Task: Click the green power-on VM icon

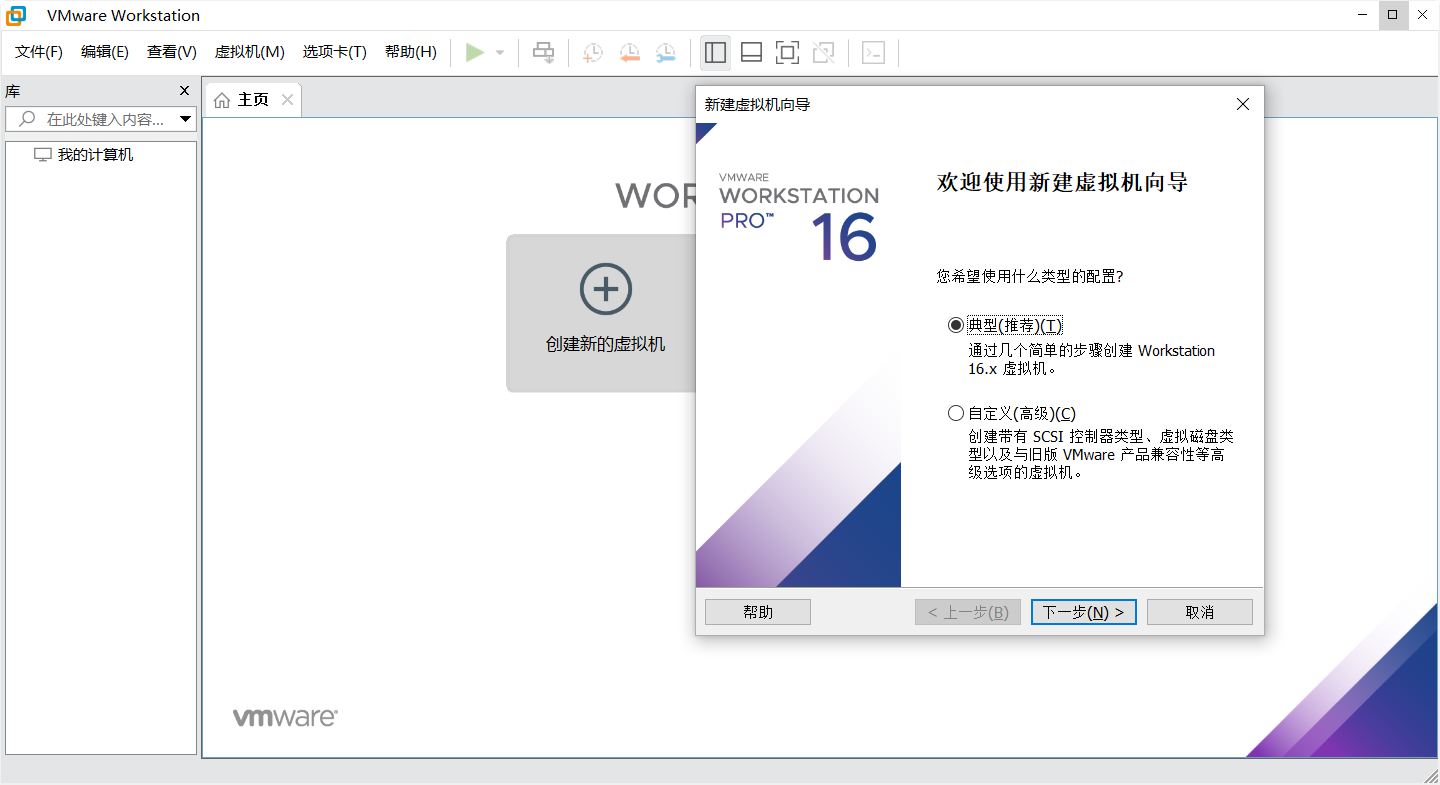Action: (476, 52)
